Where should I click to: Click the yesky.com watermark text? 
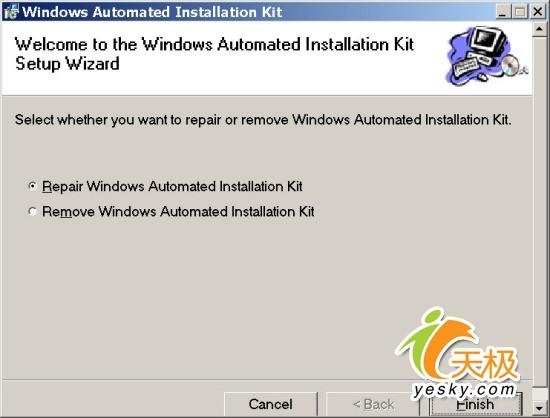(x=464, y=390)
